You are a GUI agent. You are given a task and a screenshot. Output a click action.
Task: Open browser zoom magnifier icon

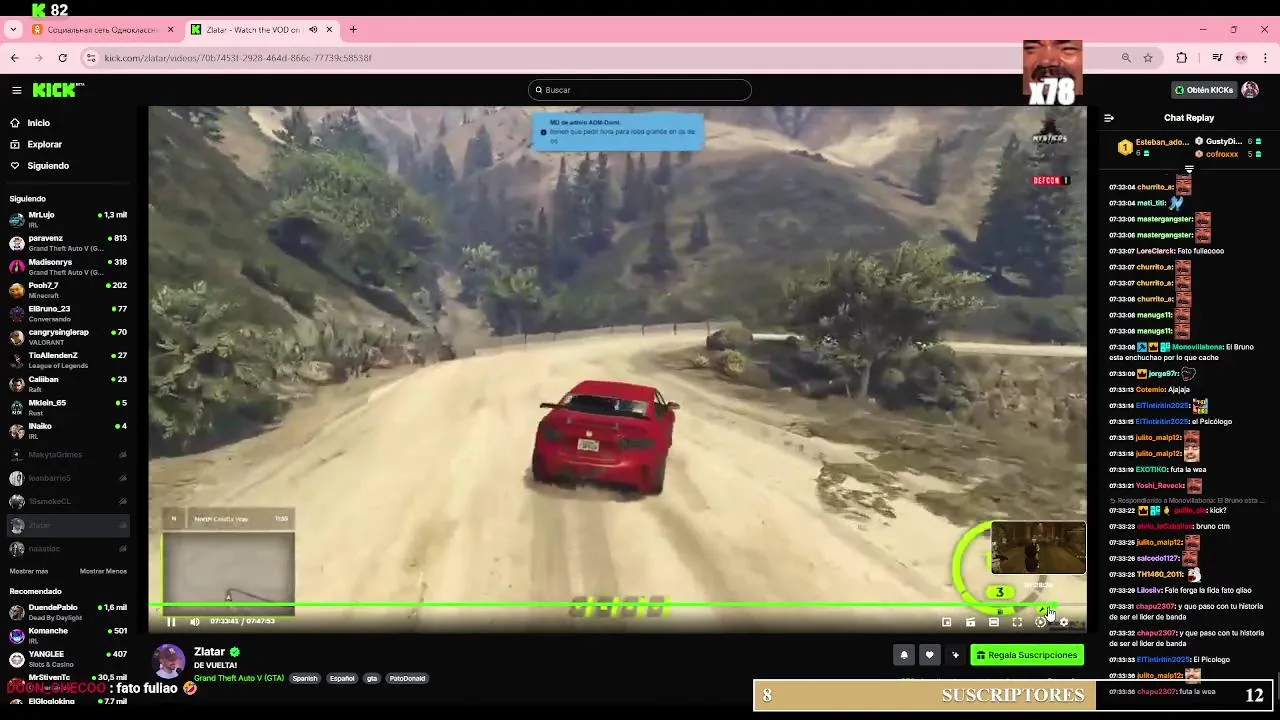(1126, 58)
